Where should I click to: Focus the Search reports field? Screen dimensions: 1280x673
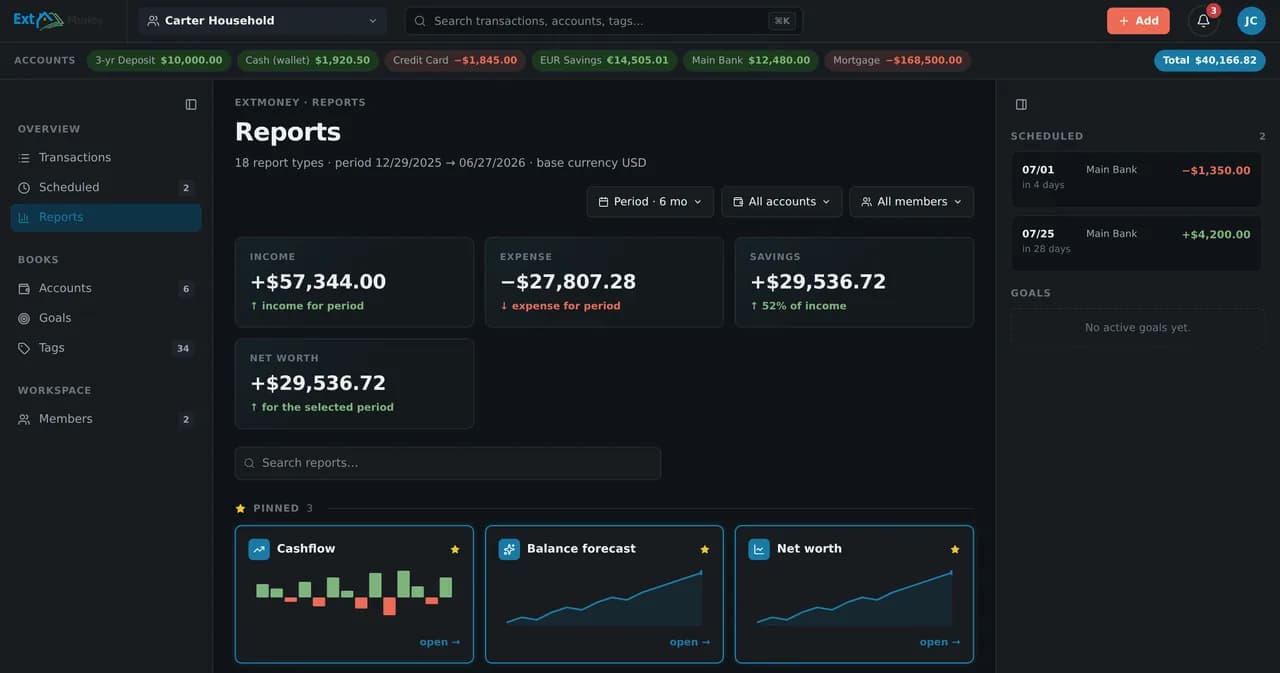[x=448, y=463]
